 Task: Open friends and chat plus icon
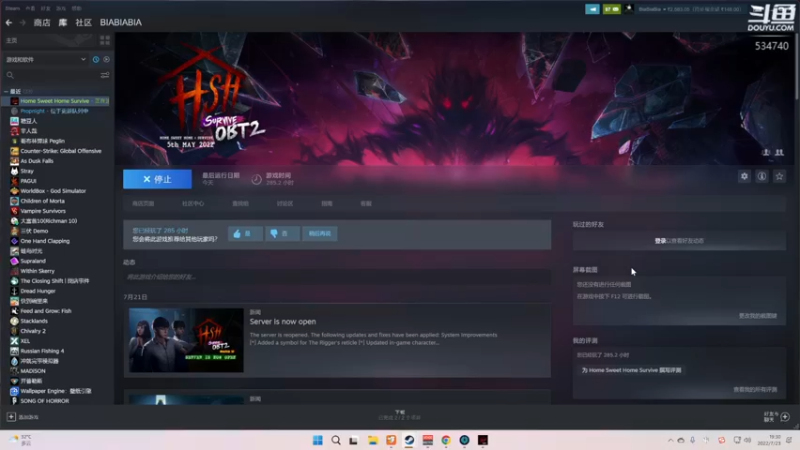[x=785, y=417]
